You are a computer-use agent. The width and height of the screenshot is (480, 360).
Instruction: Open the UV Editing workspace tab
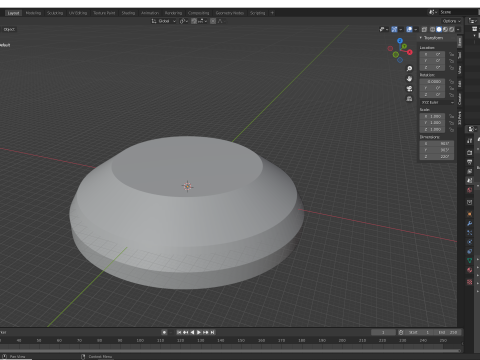pos(78,13)
